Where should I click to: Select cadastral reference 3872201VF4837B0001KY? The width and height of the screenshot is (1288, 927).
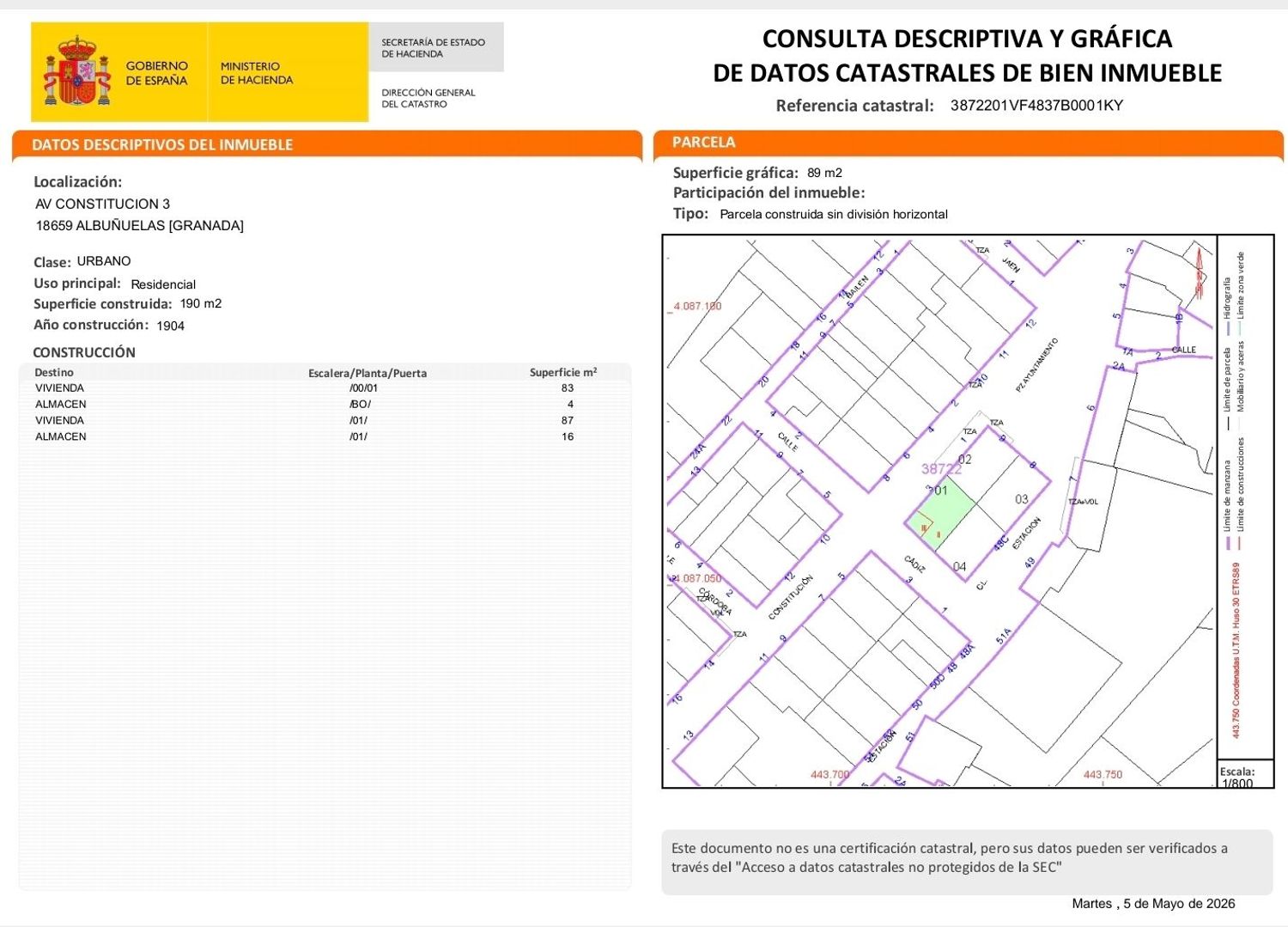tap(1036, 106)
